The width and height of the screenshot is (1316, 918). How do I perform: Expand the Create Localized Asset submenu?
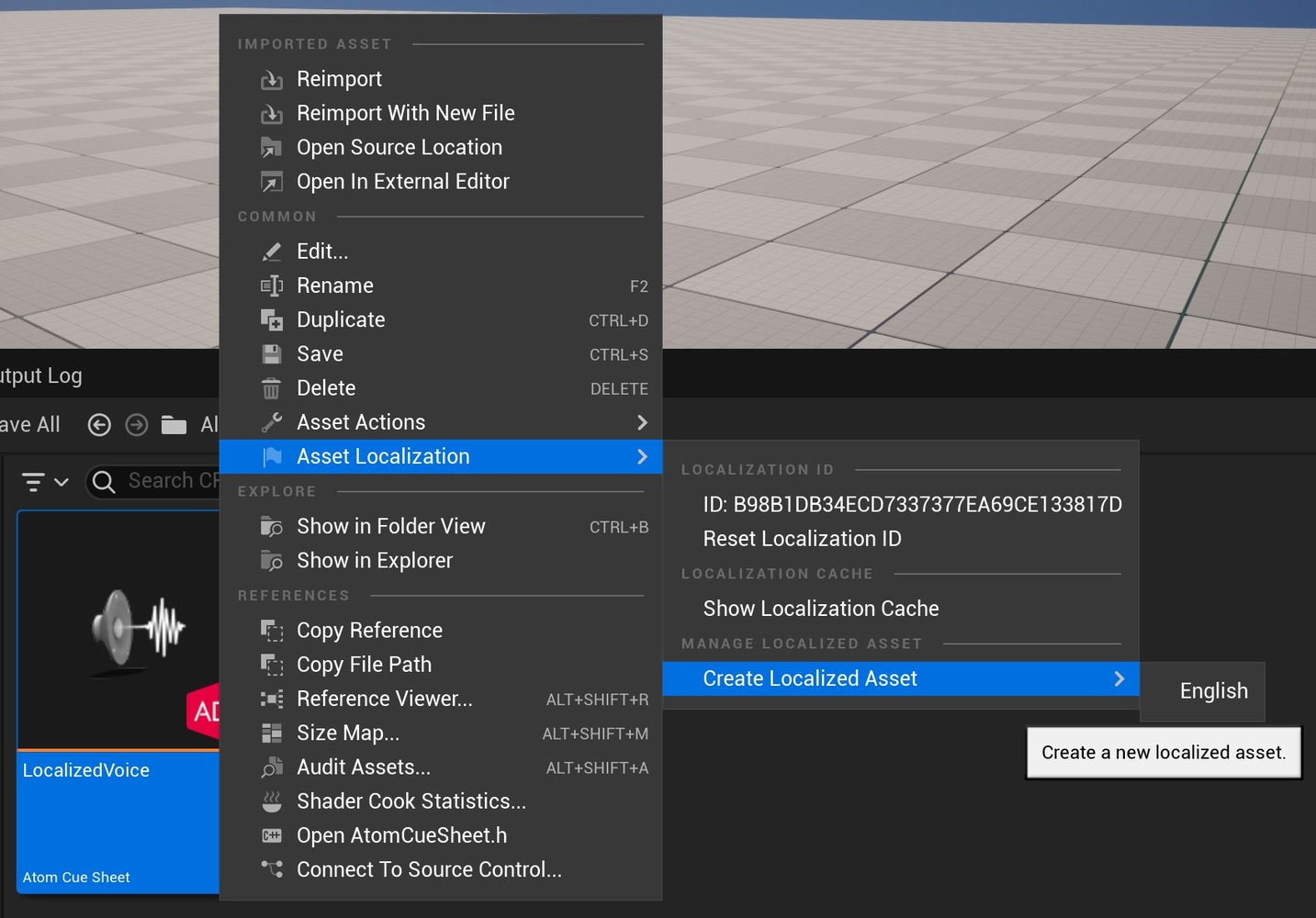click(x=1119, y=679)
